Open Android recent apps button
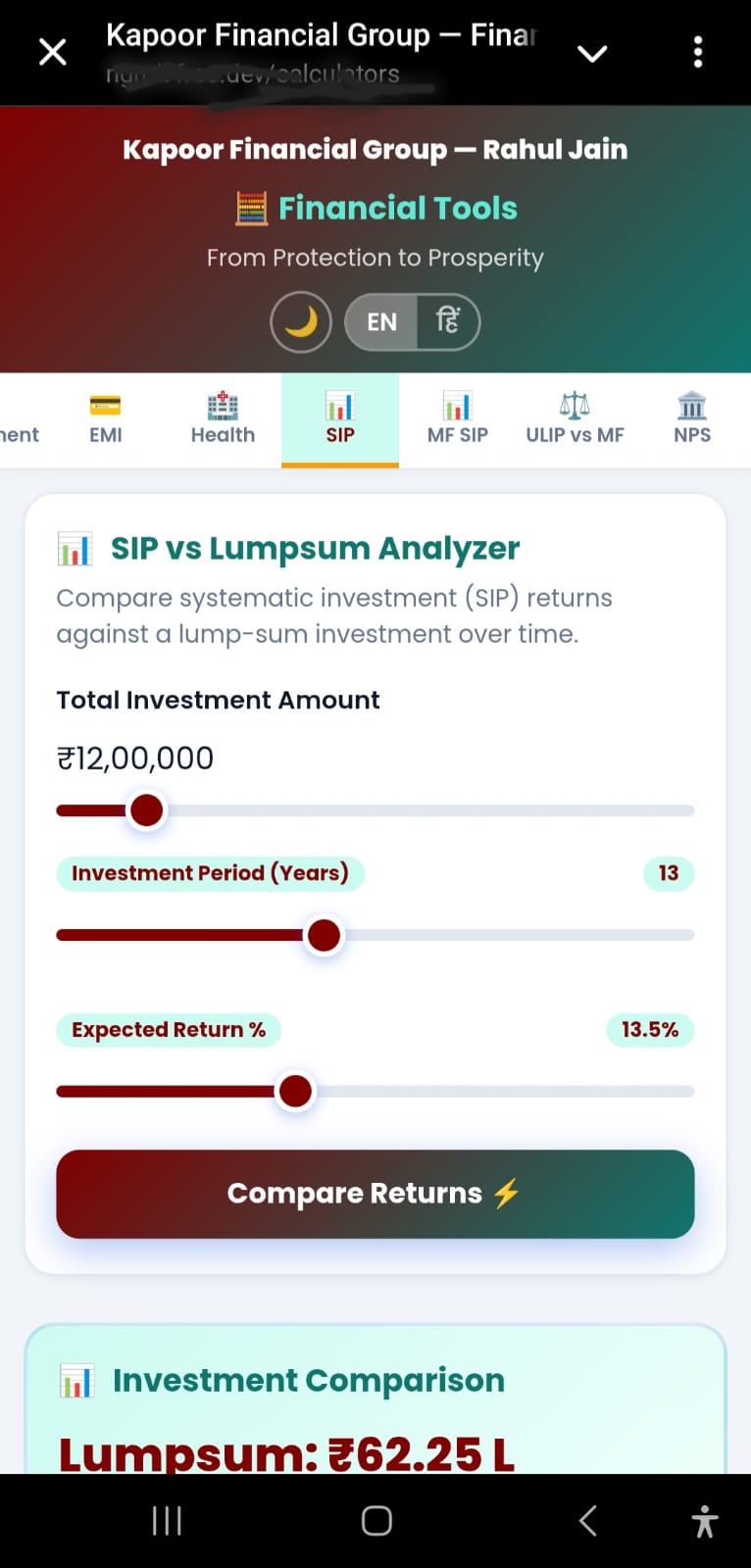Viewport: 751px width, 1568px height. tap(167, 1521)
